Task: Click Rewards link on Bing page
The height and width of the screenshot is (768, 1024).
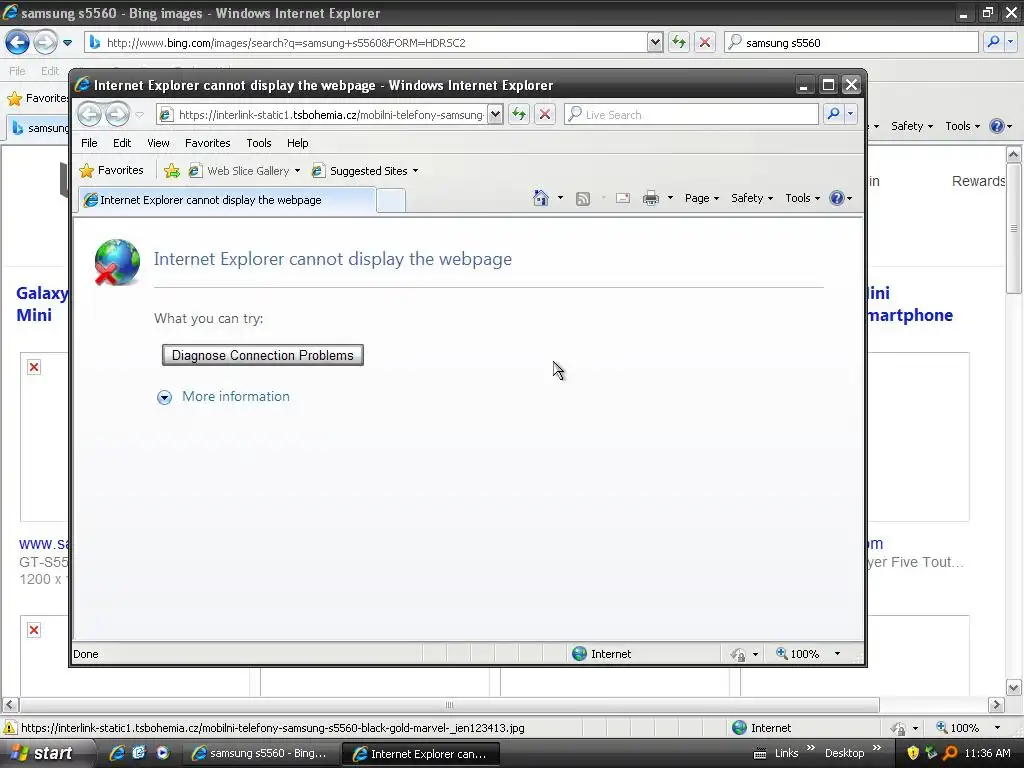Action: click(x=978, y=181)
